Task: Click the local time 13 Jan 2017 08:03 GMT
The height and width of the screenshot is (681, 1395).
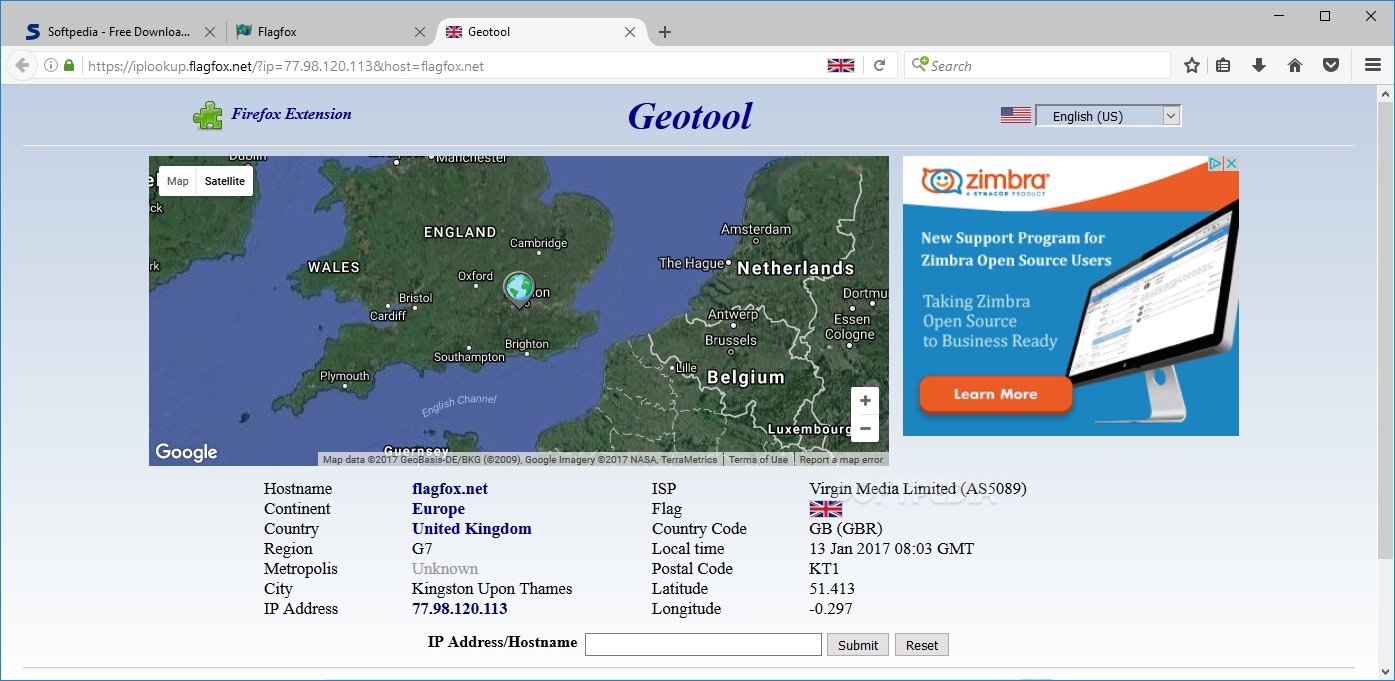Action: click(x=891, y=549)
